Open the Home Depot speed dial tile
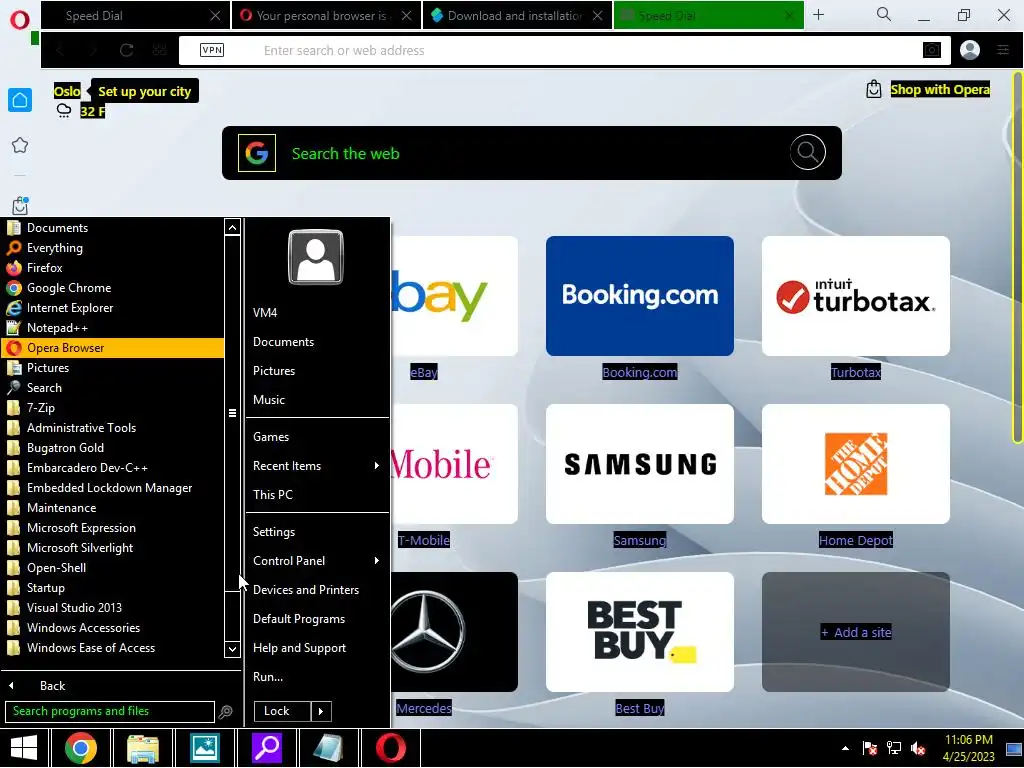The image size is (1024, 768). pyautogui.click(x=856, y=464)
